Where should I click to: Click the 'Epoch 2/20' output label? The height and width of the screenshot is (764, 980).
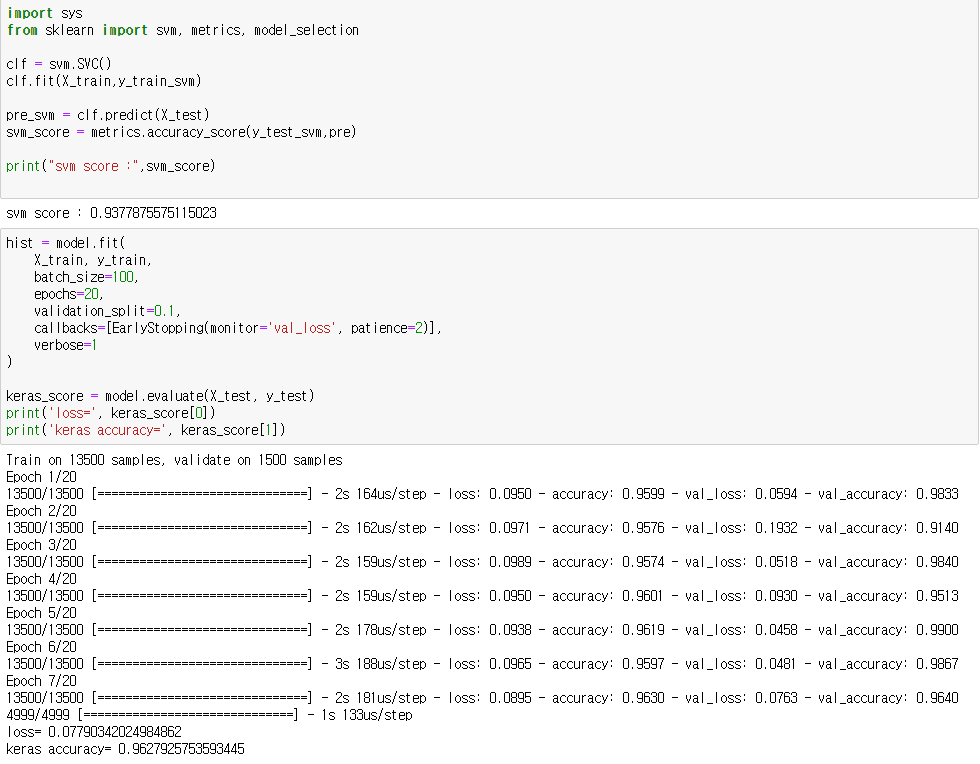click(x=41, y=511)
